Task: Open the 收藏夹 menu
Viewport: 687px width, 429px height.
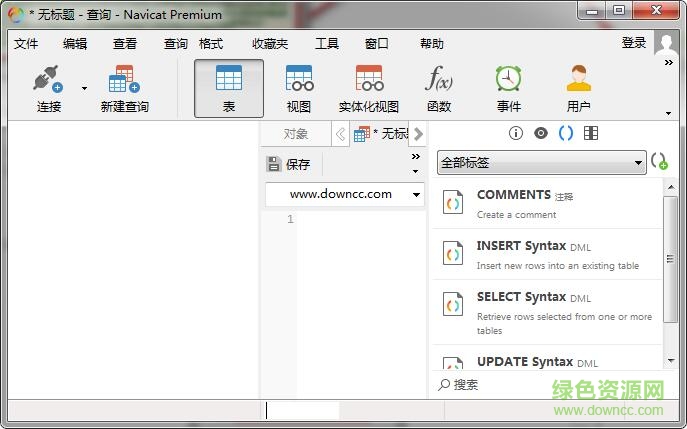Action: click(270, 44)
